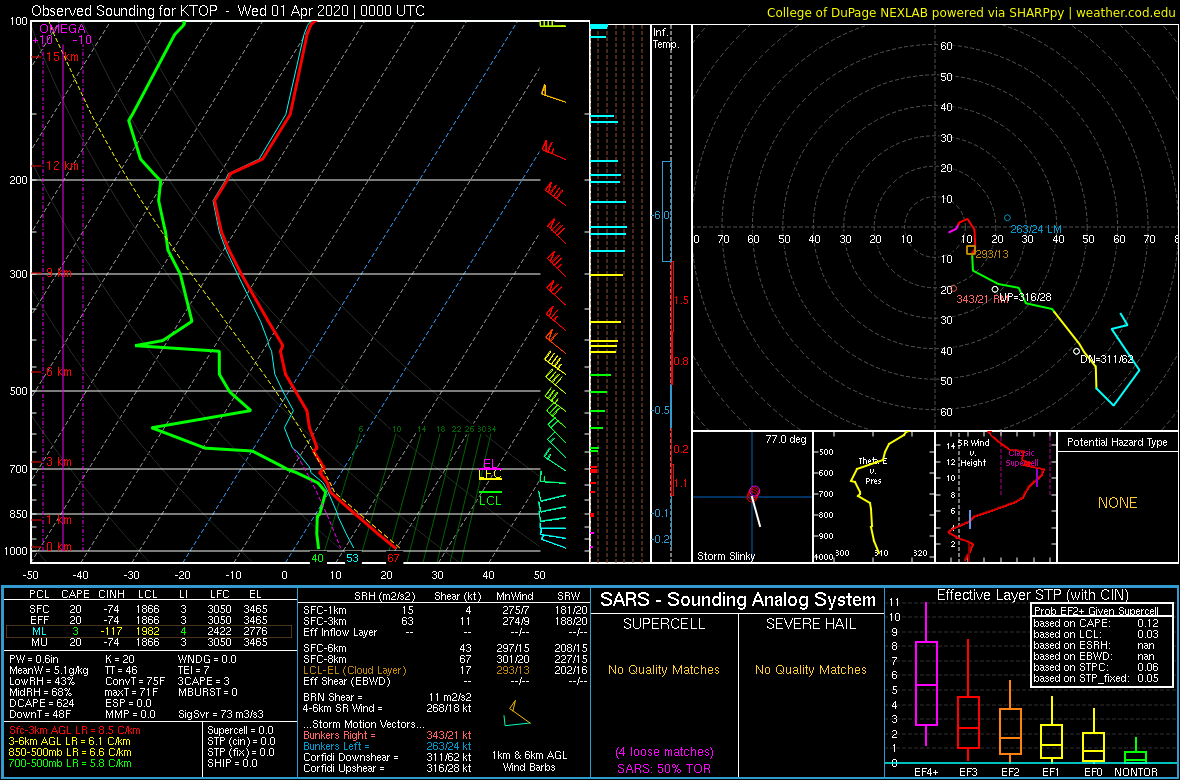1180x780 pixels.
Task: Click the 'Bunkers Right = 343/21 kt' line
Action: pos(387,735)
